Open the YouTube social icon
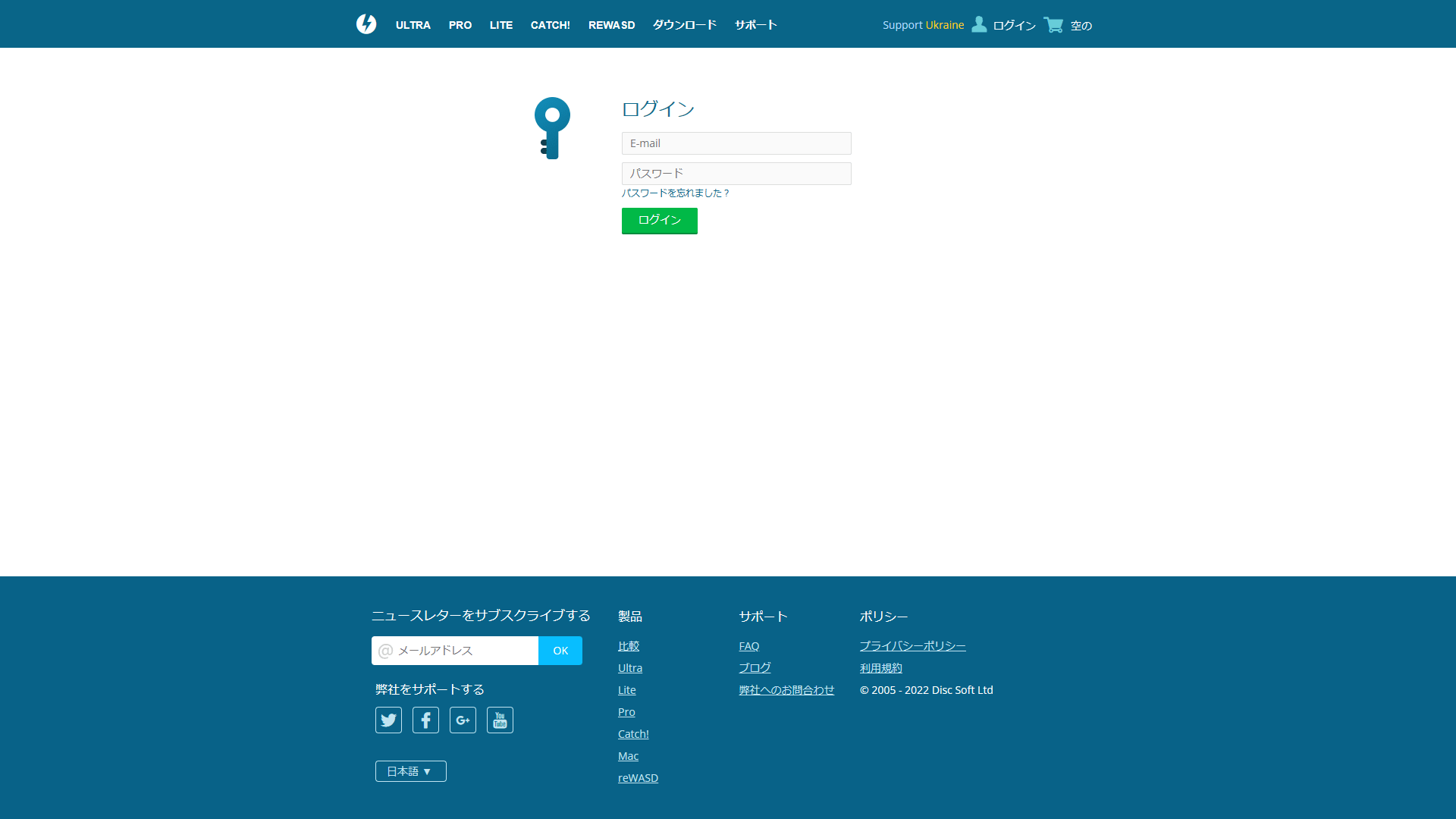This screenshot has width=1456, height=819. pos(500,720)
